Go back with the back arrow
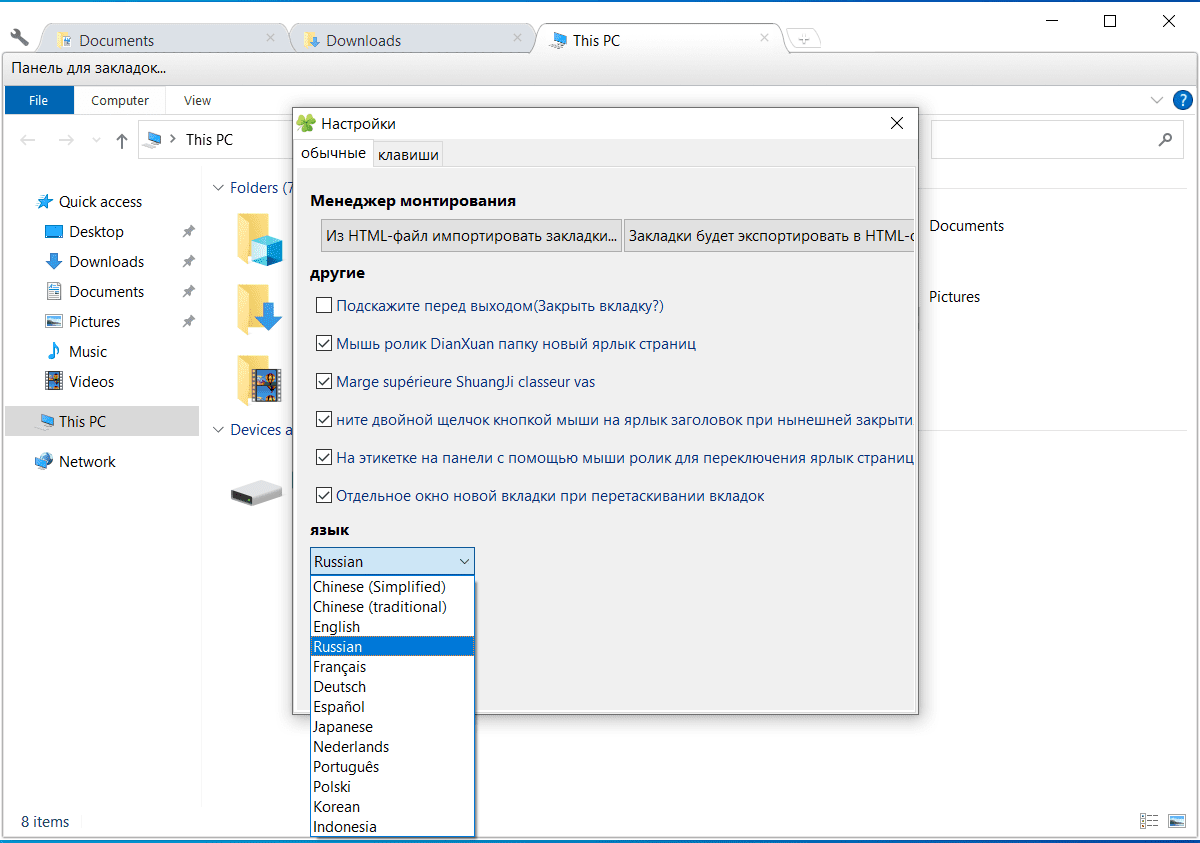This screenshot has height=843, width=1200. pos(28,140)
